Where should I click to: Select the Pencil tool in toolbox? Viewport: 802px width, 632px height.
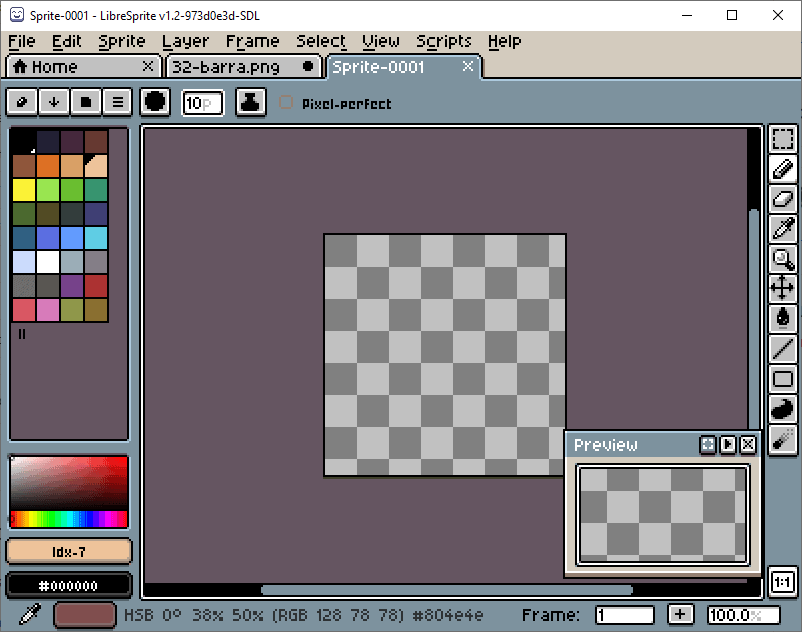783,169
